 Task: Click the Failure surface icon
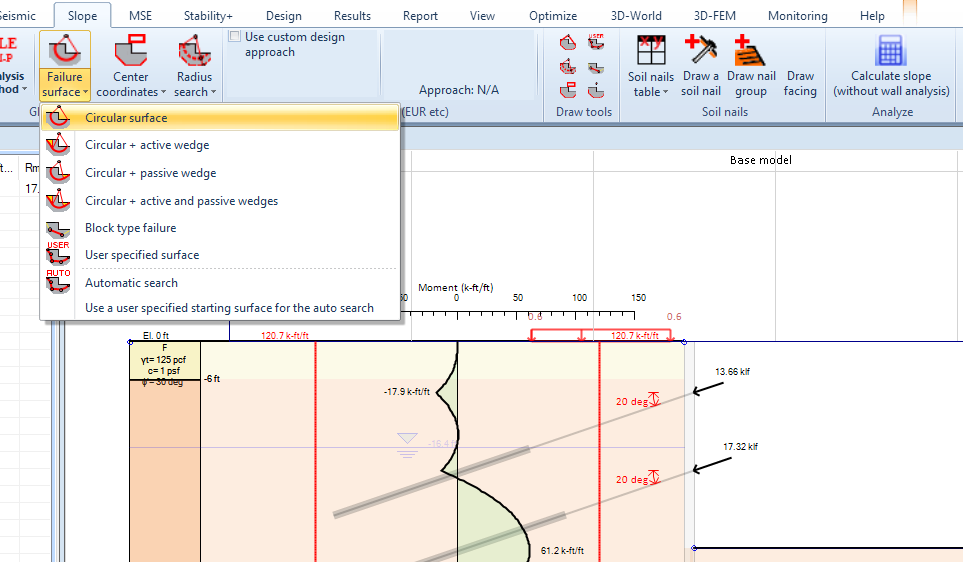[64, 50]
